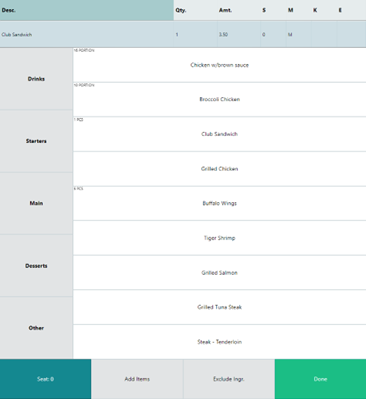Click the E column header
The width and height of the screenshot is (366, 399).
pyautogui.click(x=352, y=10)
